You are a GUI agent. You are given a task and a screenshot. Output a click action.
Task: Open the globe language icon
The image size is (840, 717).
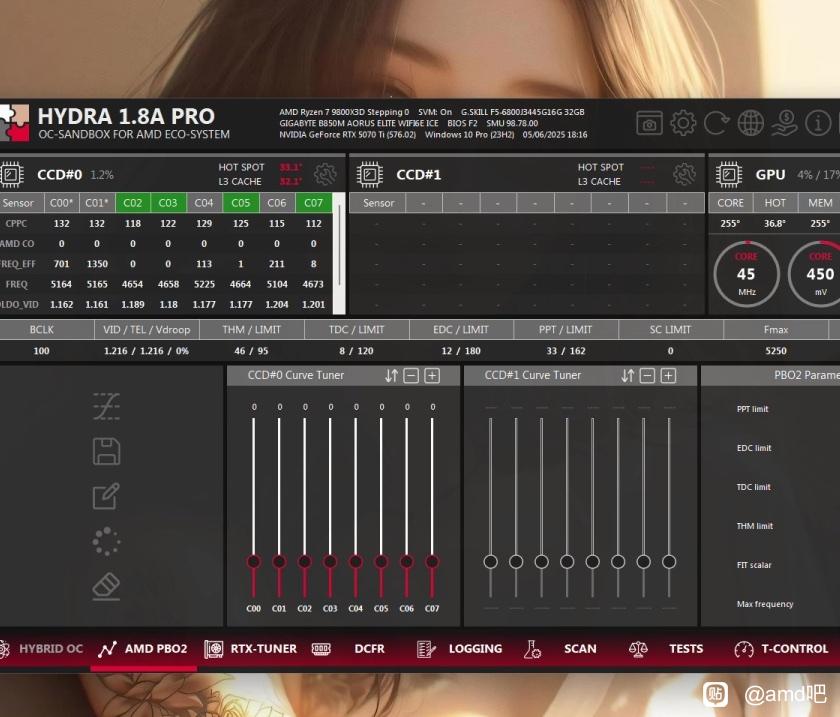(x=751, y=123)
